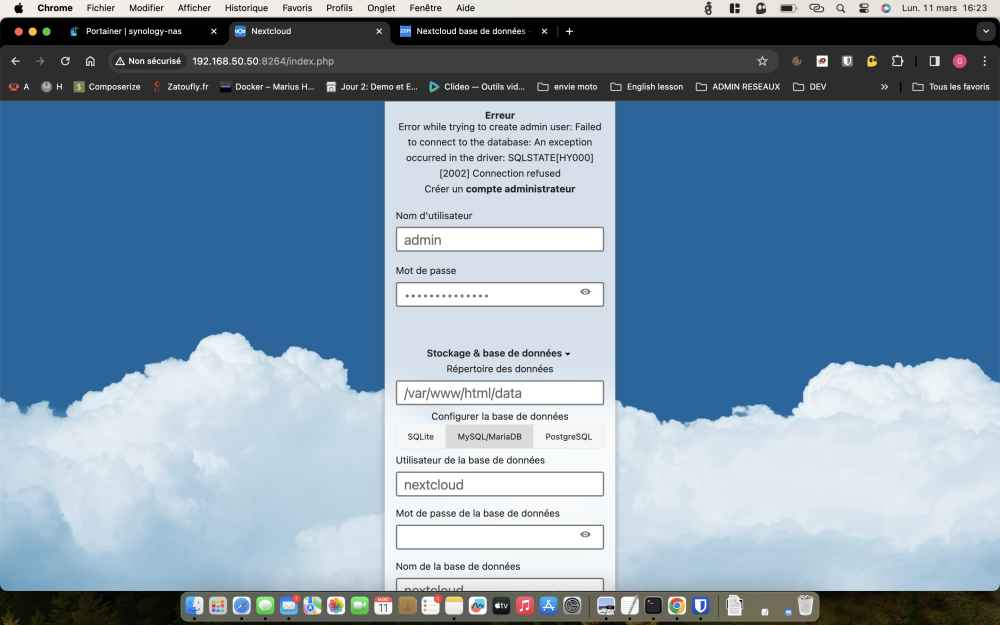This screenshot has height=625, width=1000.
Task: Open Terminal from the Dock
Action: click(653, 605)
